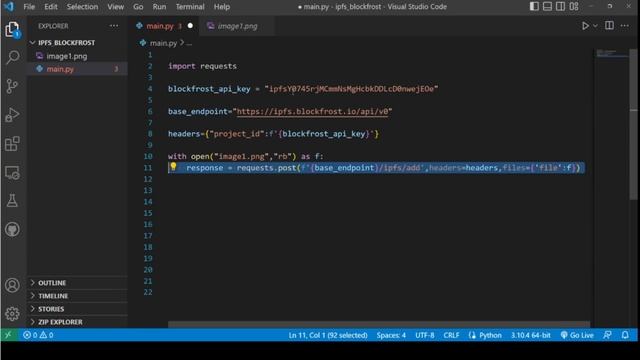The height and width of the screenshot is (360, 640).
Task: Open the Help menu
Action: [222, 7]
